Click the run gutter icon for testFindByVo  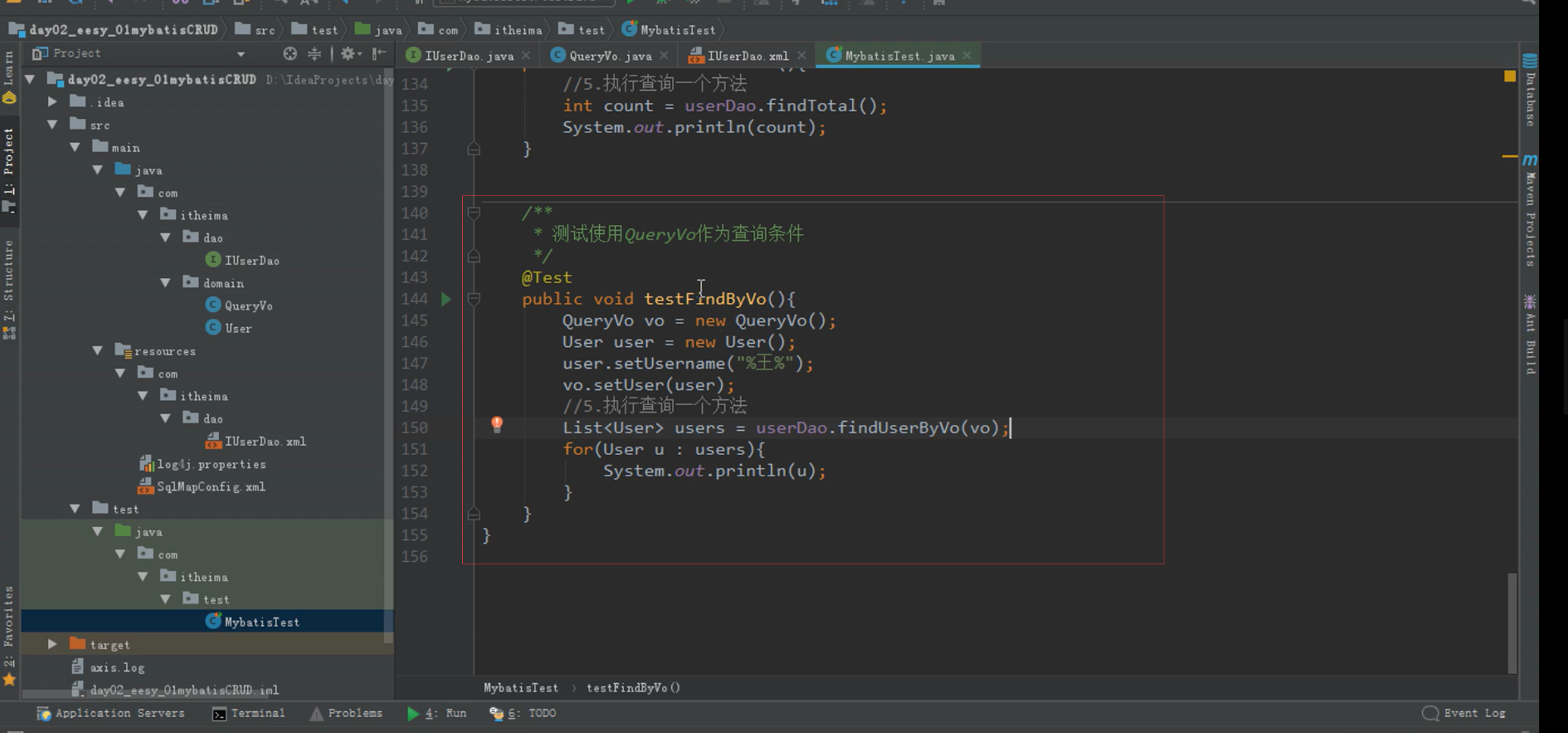pyautogui.click(x=446, y=299)
